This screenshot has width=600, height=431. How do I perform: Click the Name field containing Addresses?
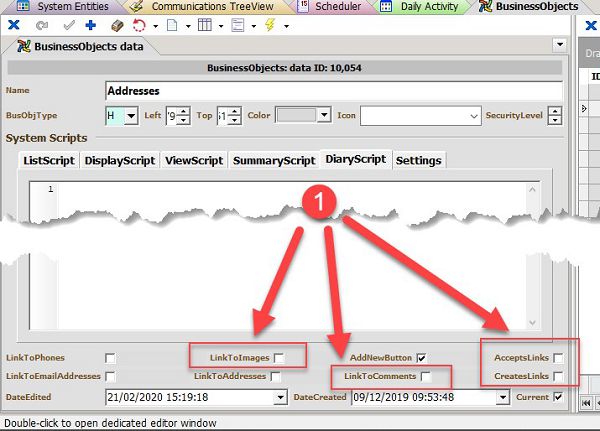(340, 91)
